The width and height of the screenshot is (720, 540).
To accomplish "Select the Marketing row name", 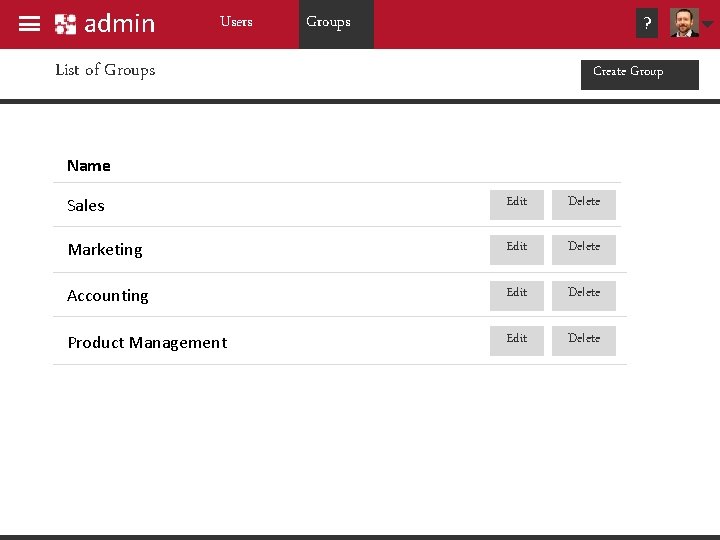I will pyautogui.click(x=105, y=250).
